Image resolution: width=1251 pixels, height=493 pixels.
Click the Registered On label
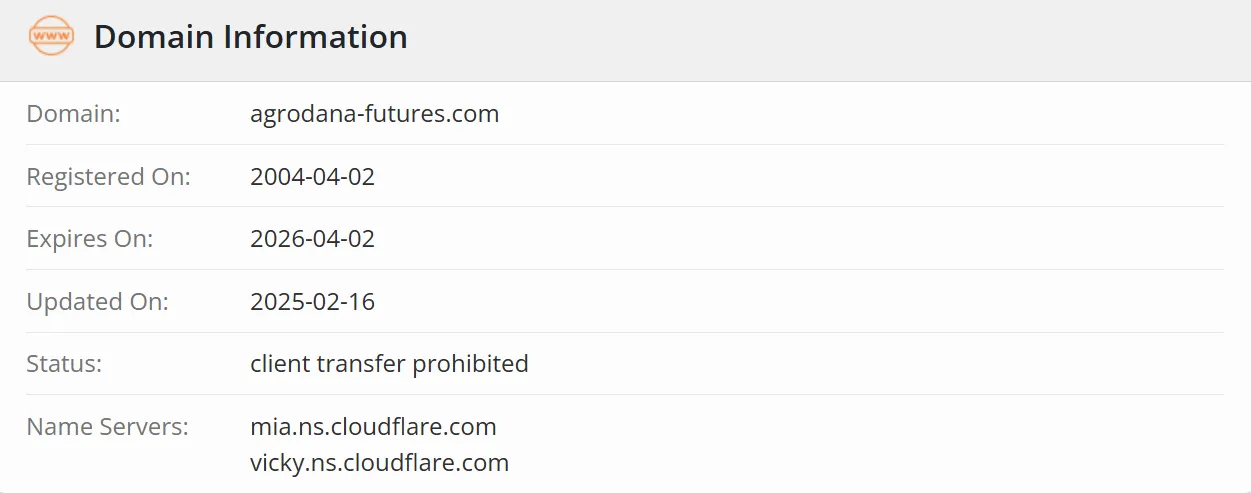(x=108, y=177)
